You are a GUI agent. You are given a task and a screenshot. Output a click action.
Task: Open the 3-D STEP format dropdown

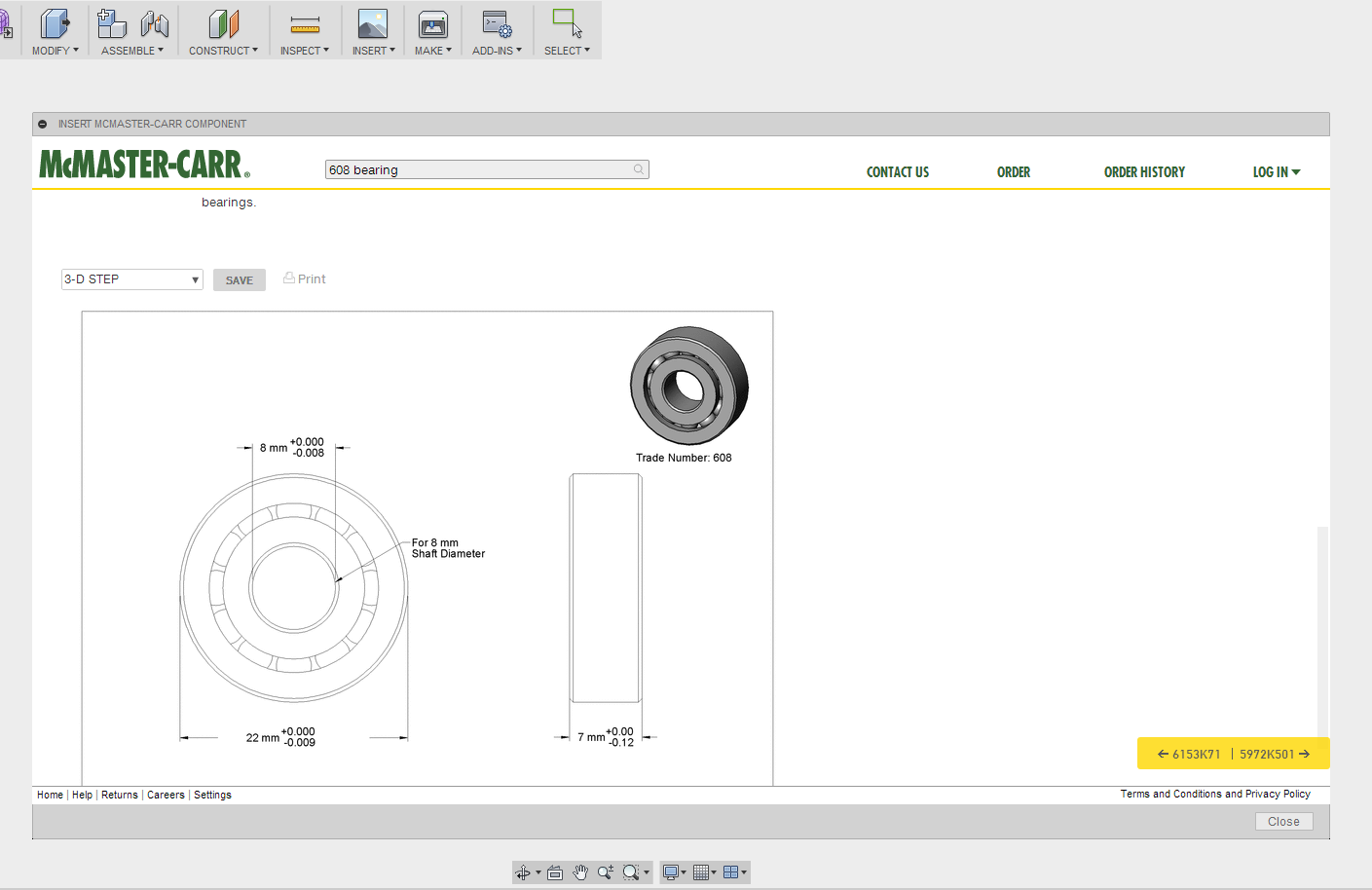132,279
